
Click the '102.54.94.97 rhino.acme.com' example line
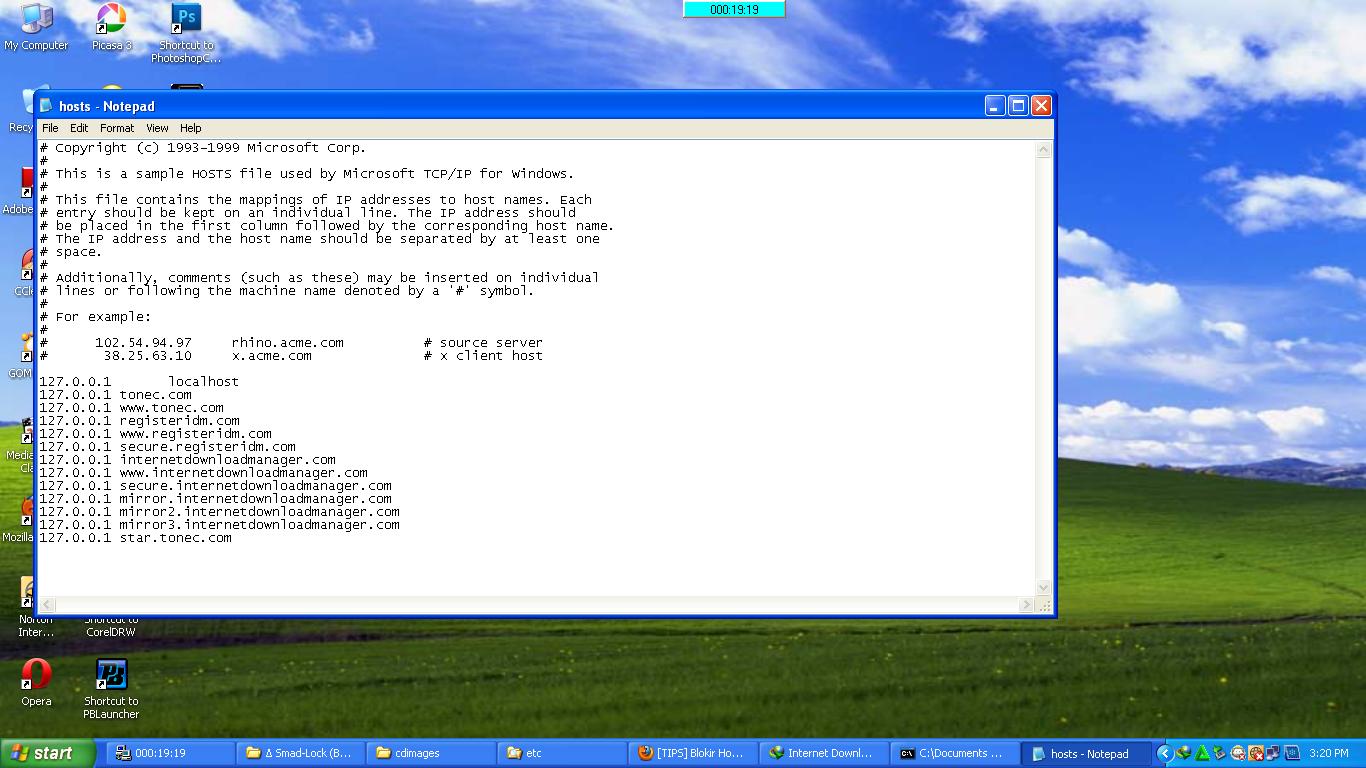[291, 342]
